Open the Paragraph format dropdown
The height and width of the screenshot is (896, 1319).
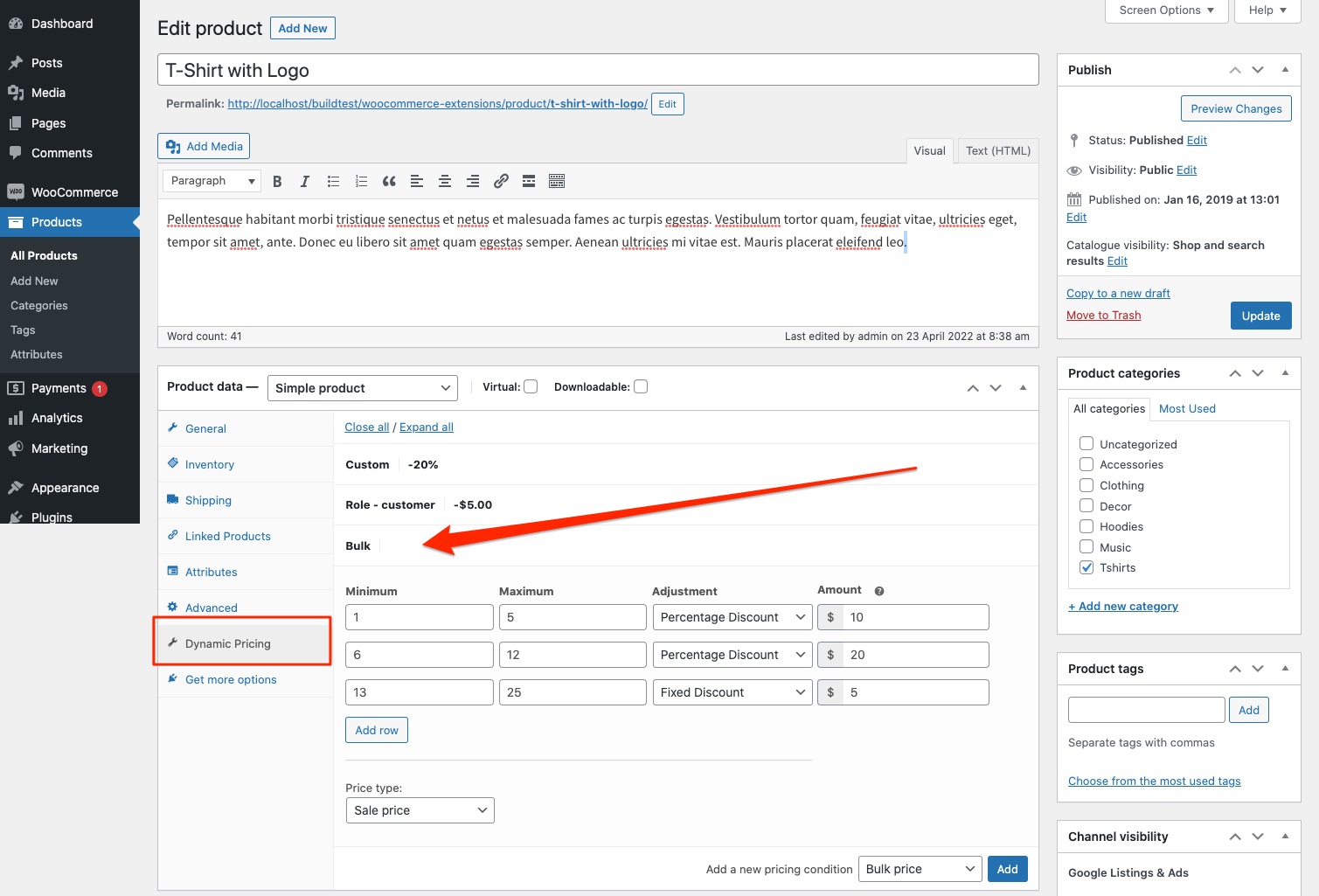coord(212,181)
